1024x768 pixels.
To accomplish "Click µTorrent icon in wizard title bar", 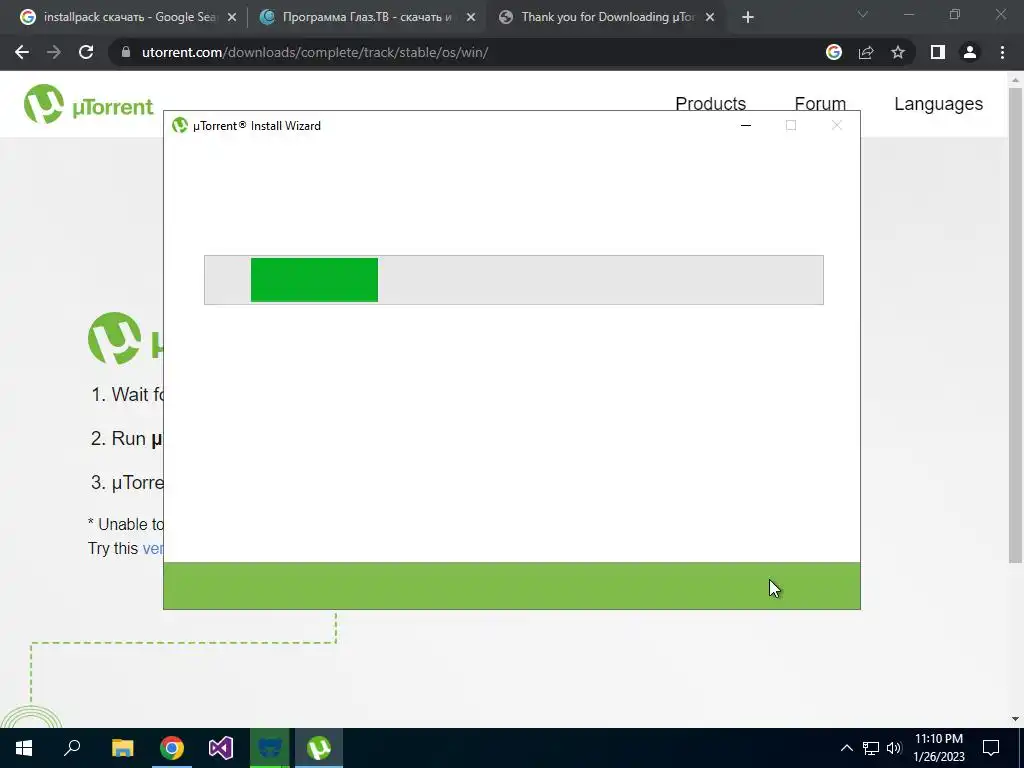I will pos(180,125).
